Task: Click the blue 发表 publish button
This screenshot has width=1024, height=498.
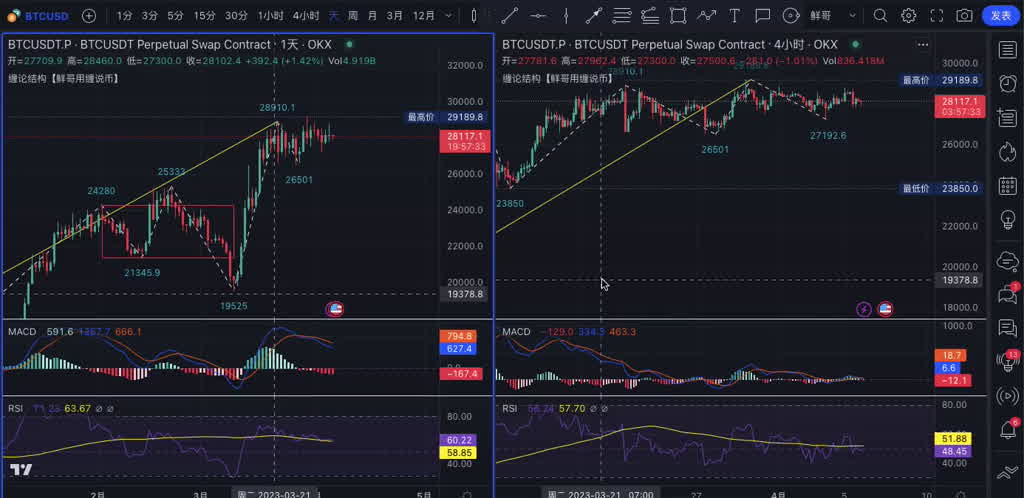Action: pyautogui.click(x=1001, y=16)
